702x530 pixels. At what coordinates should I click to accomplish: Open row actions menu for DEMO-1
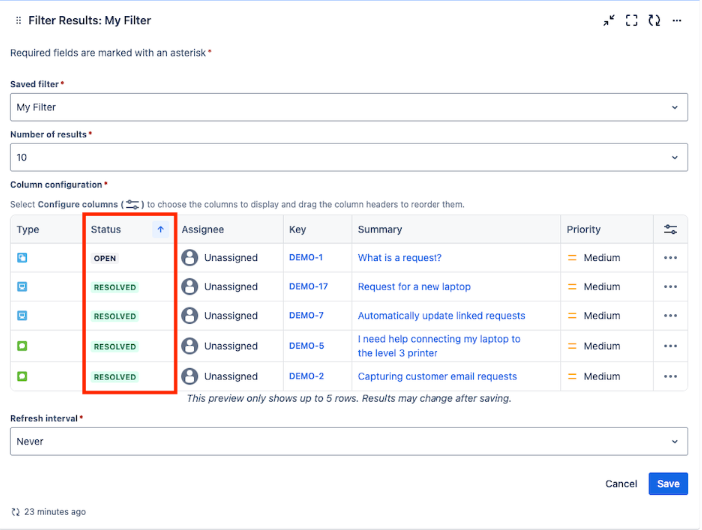[x=670, y=258]
